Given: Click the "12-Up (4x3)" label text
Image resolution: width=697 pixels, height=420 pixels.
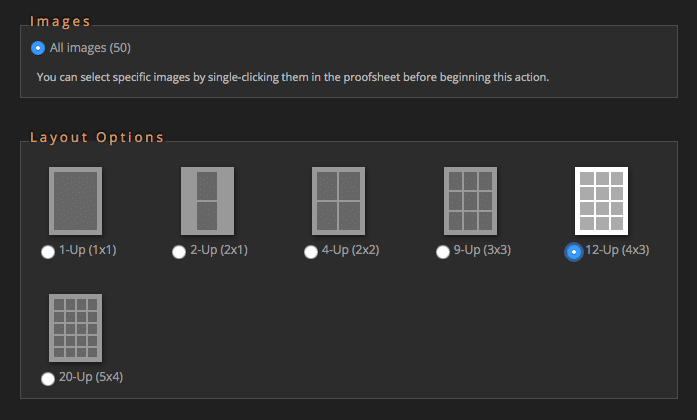Looking at the screenshot, I should (x=616, y=251).
